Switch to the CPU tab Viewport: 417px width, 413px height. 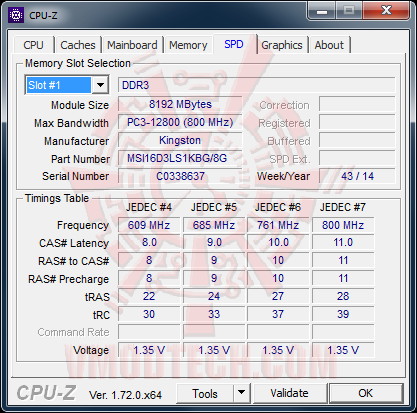(33, 45)
